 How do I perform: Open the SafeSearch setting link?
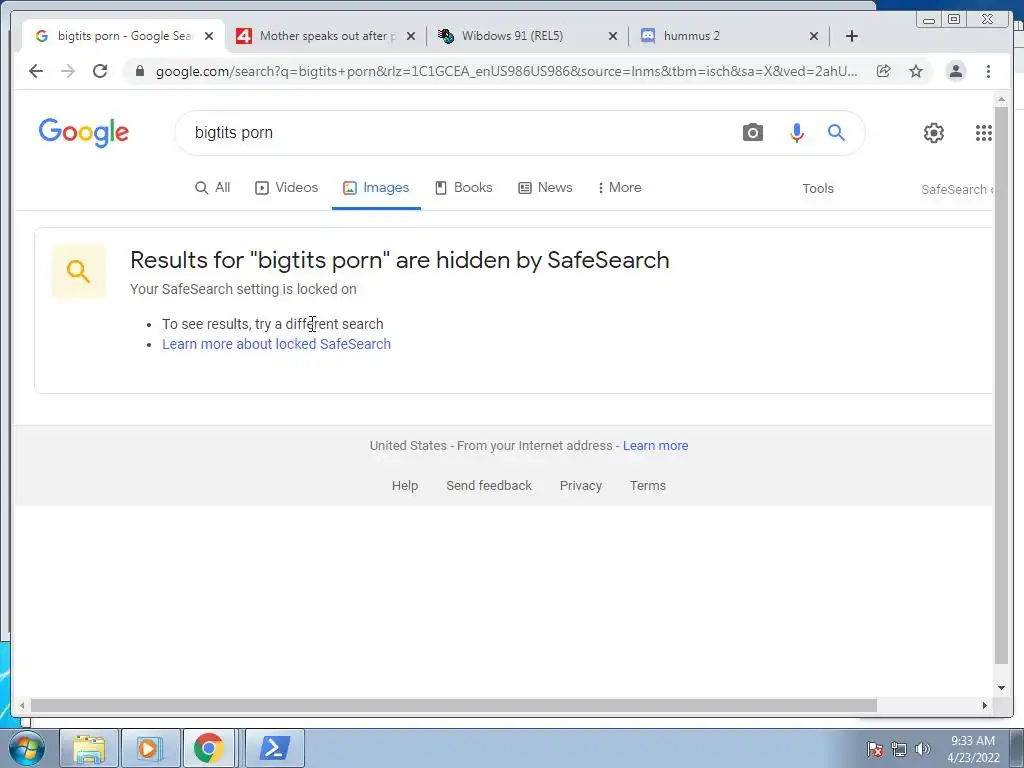[x=957, y=189]
